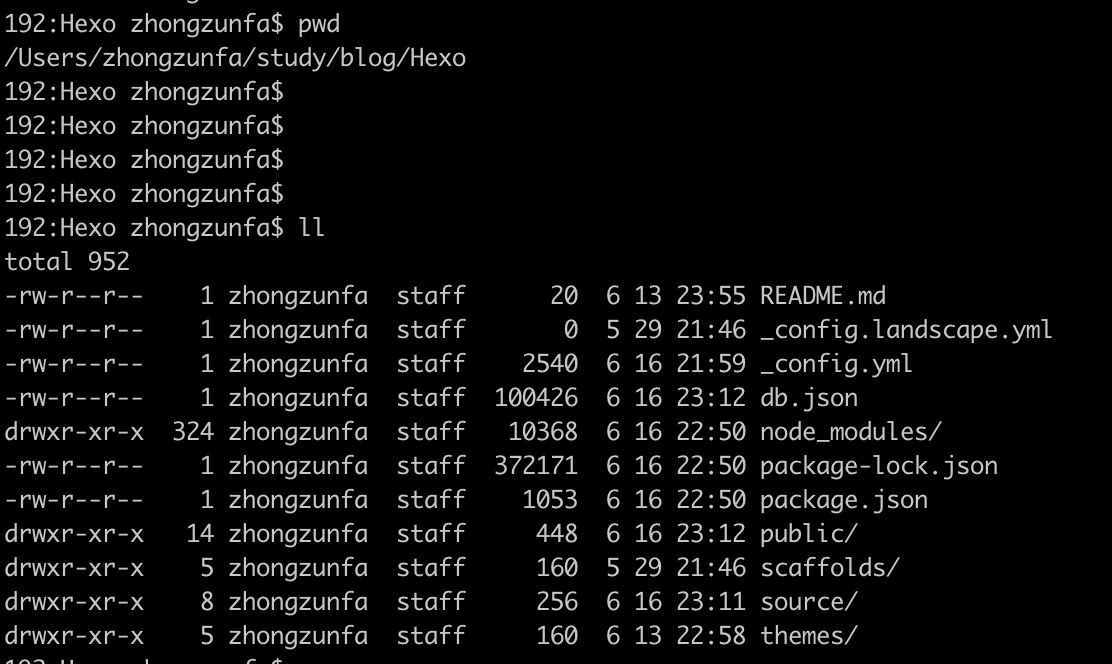Image resolution: width=1112 pixels, height=664 pixels.
Task: Click the scaffolds/ directory name
Action: point(829,568)
